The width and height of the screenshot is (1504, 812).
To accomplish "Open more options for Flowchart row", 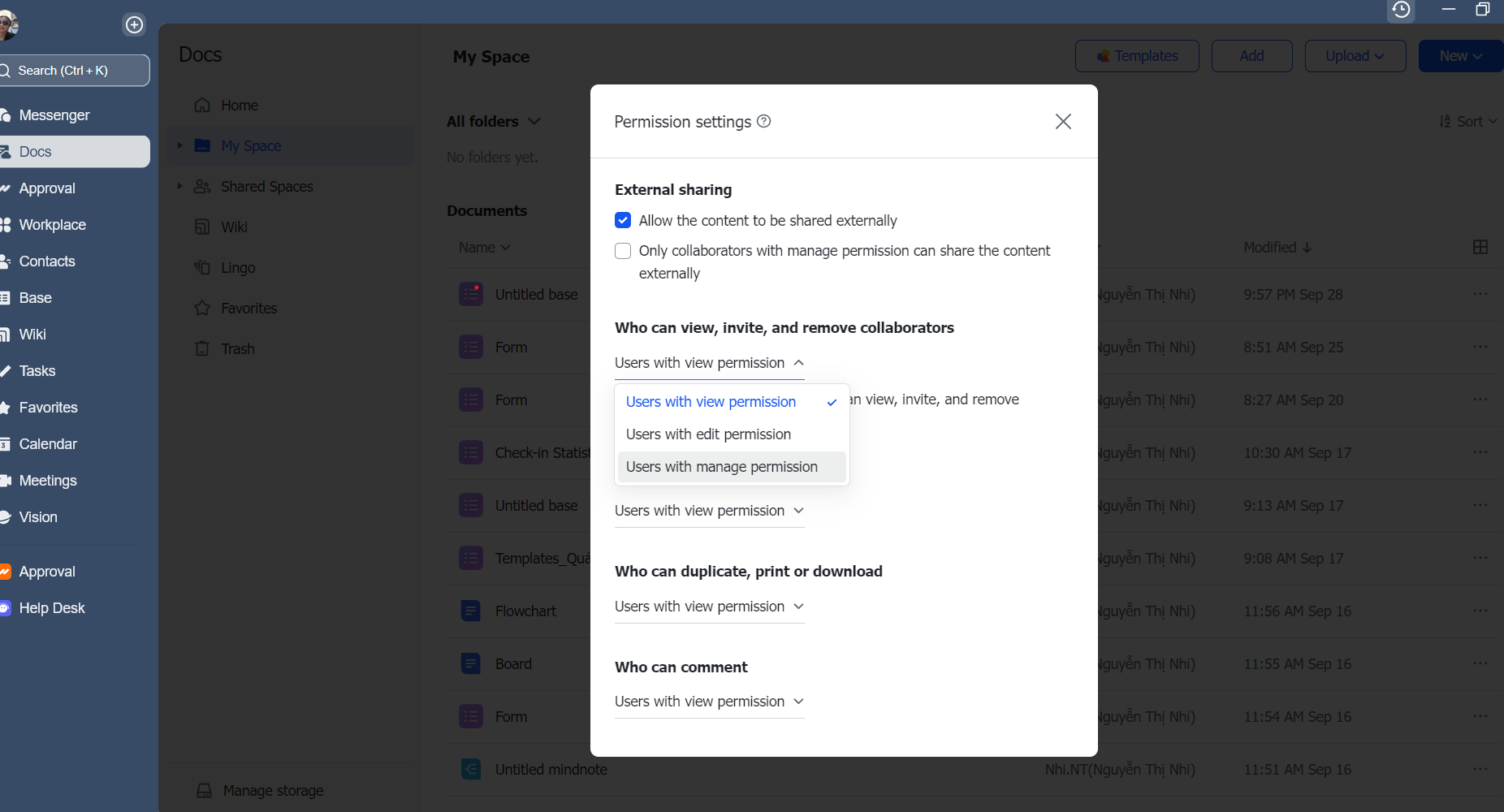I will tap(1480, 611).
